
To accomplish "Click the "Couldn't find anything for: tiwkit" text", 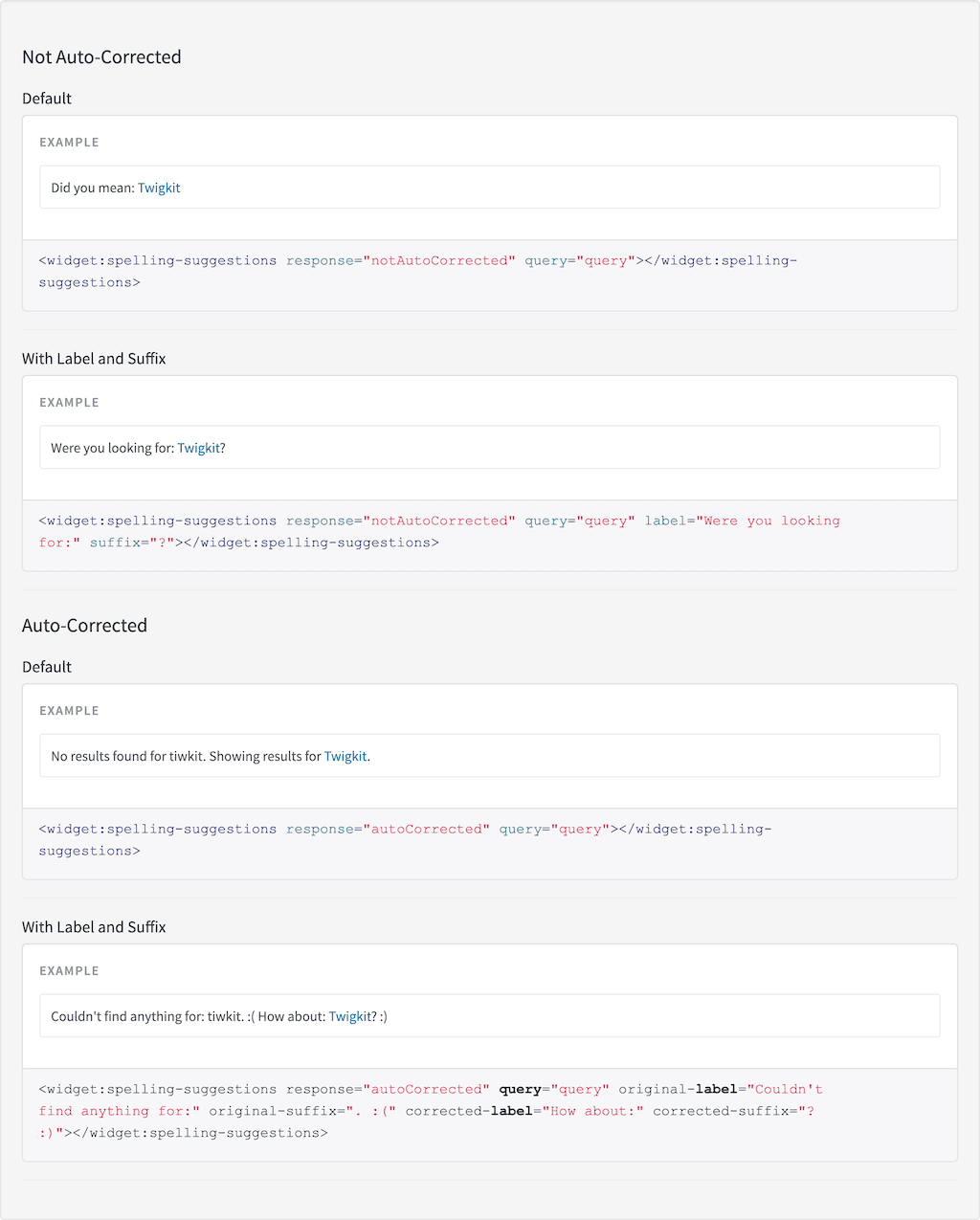I will (147, 1016).
